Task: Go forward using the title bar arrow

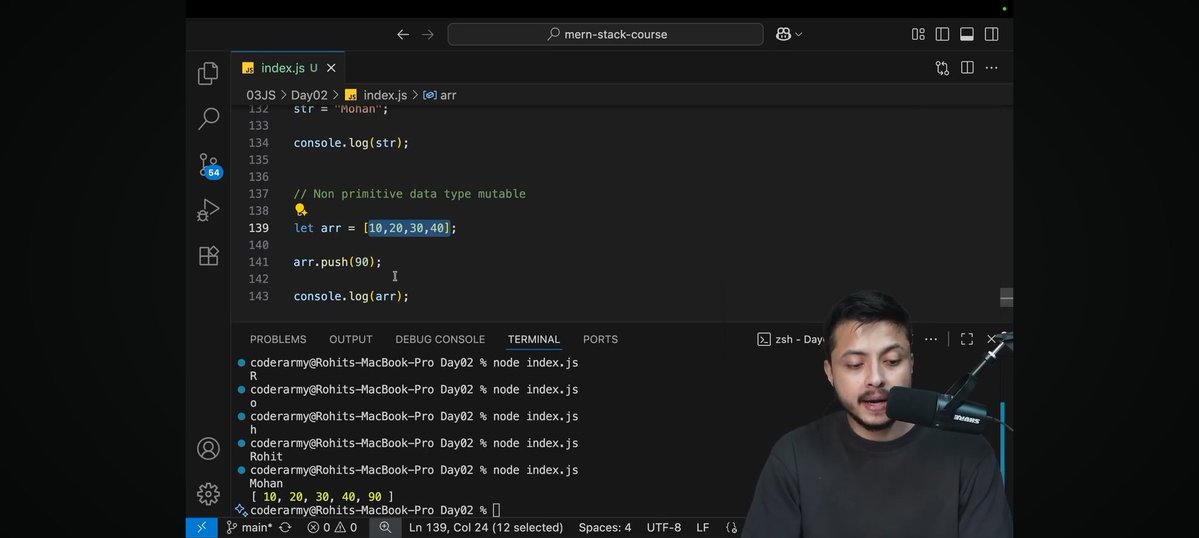Action: point(428,34)
